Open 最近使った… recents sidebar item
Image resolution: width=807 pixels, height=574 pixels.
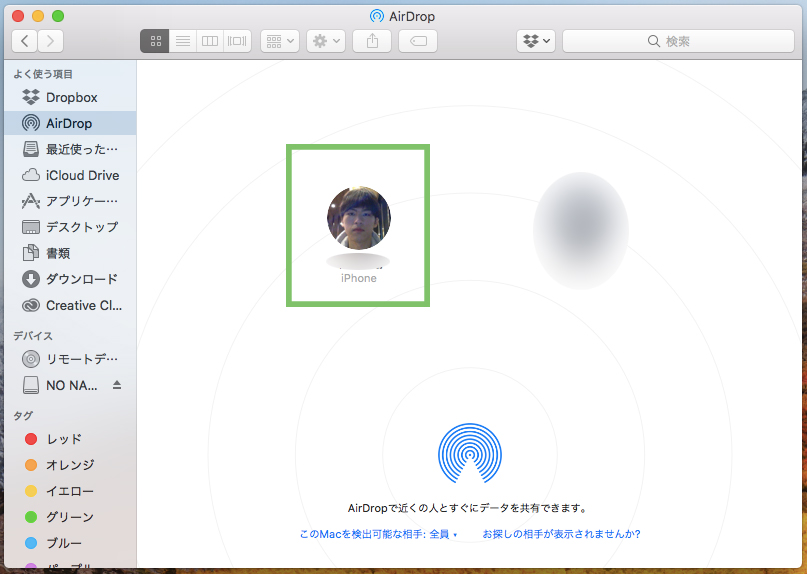click(x=71, y=149)
